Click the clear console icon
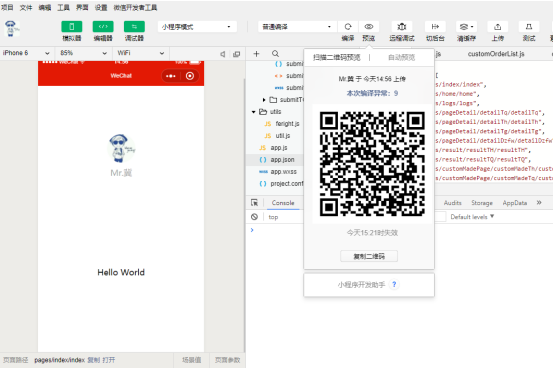The height and width of the screenshot is (369, 554). pyautogui.click(x=254, y=217)
